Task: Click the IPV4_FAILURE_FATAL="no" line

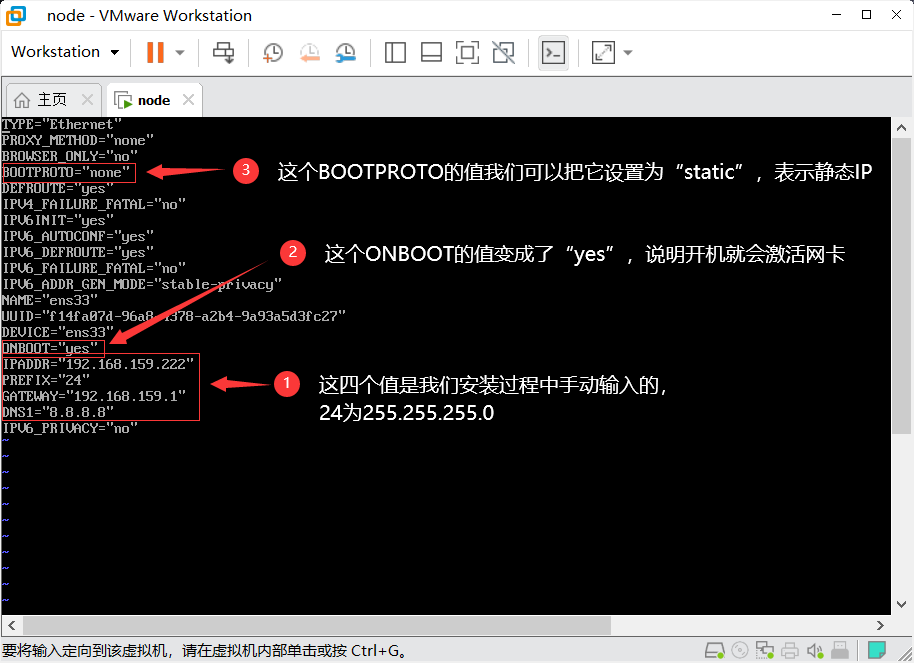Action: coord(94,205)
